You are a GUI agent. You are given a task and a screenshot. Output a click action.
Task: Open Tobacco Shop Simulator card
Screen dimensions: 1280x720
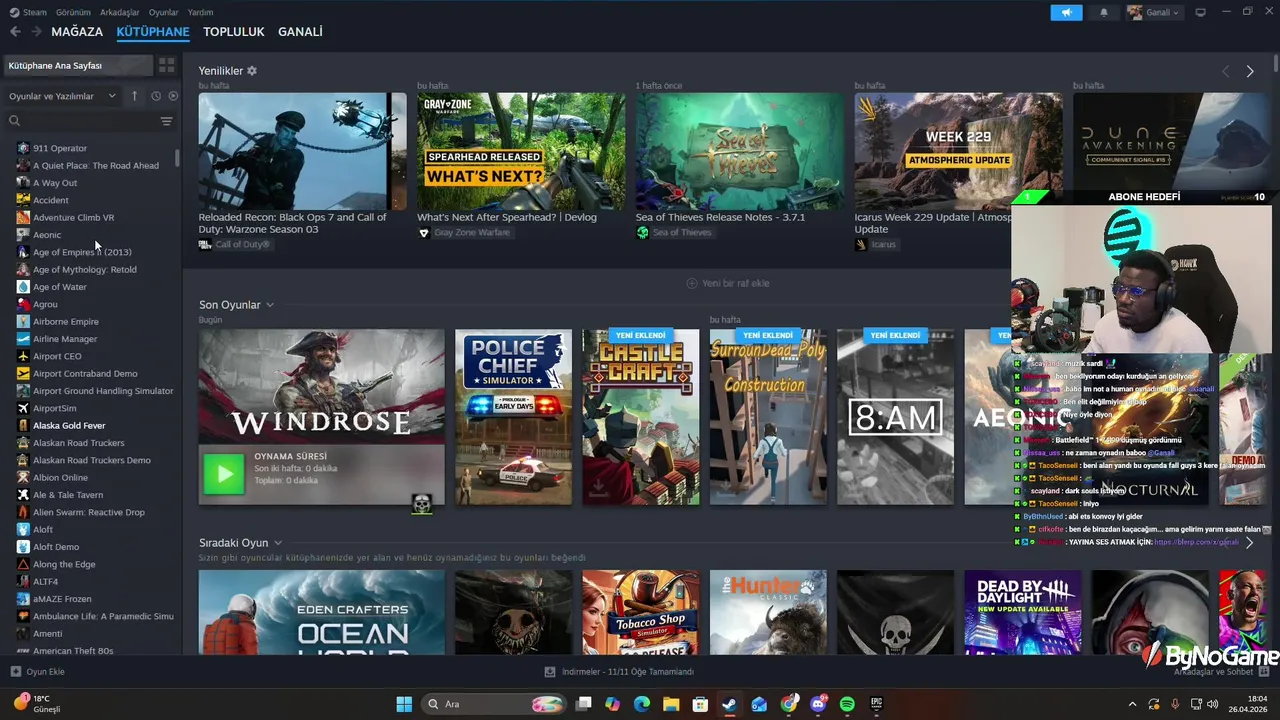641,612
